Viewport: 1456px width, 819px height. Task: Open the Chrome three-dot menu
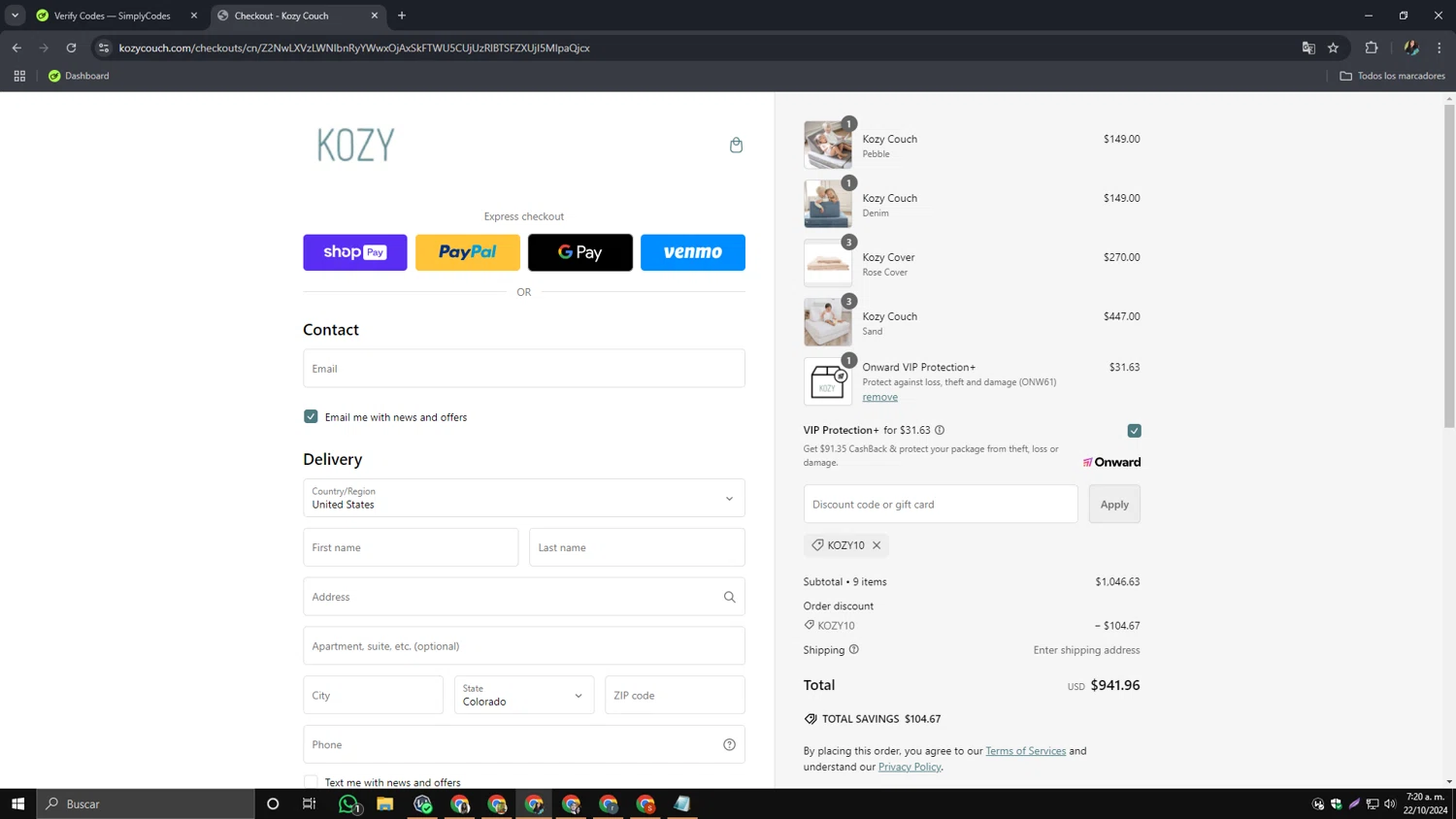(1439, 48)
